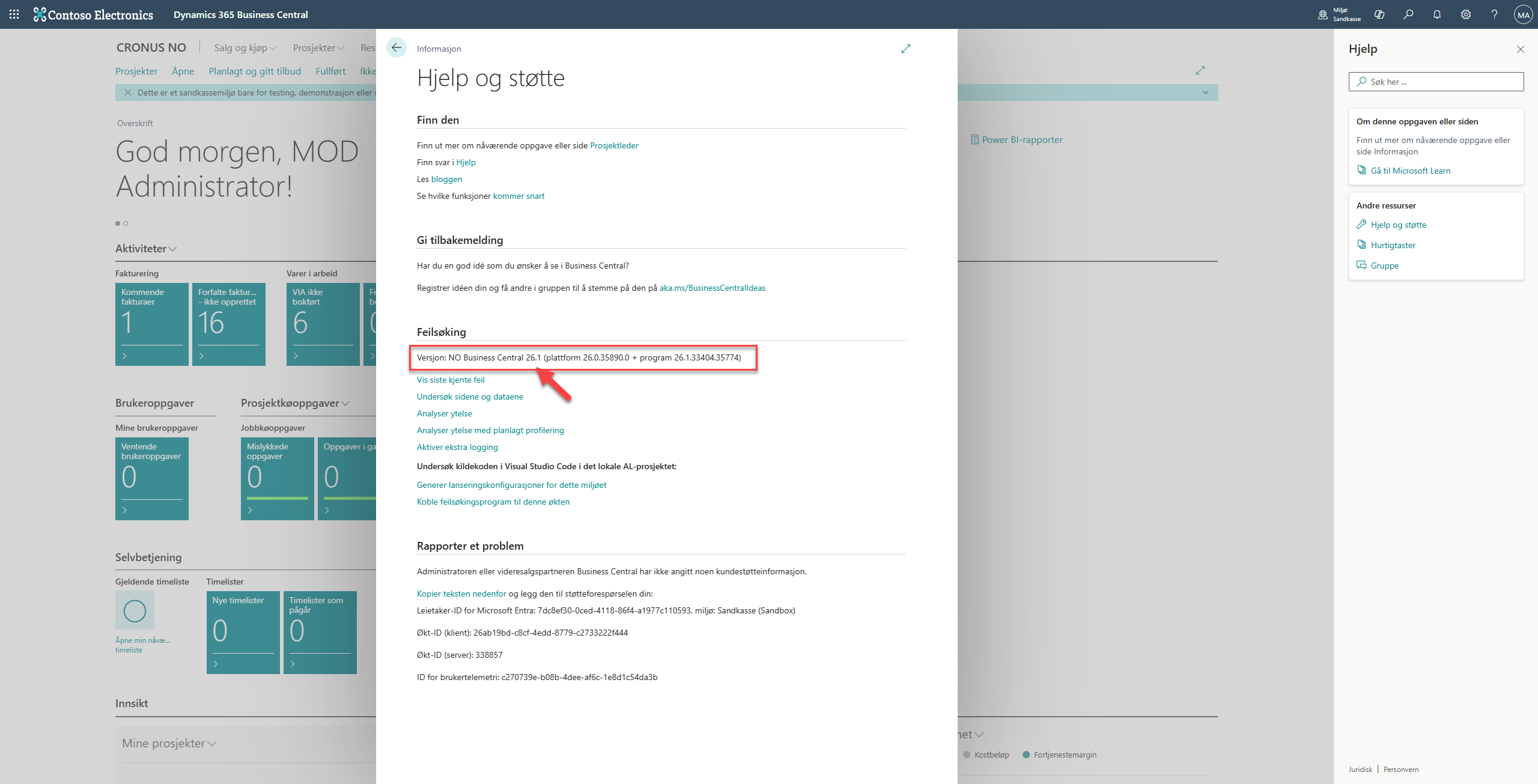Open Gruppe in the help panel
Screen dimensions: 1538x784
1384,266
